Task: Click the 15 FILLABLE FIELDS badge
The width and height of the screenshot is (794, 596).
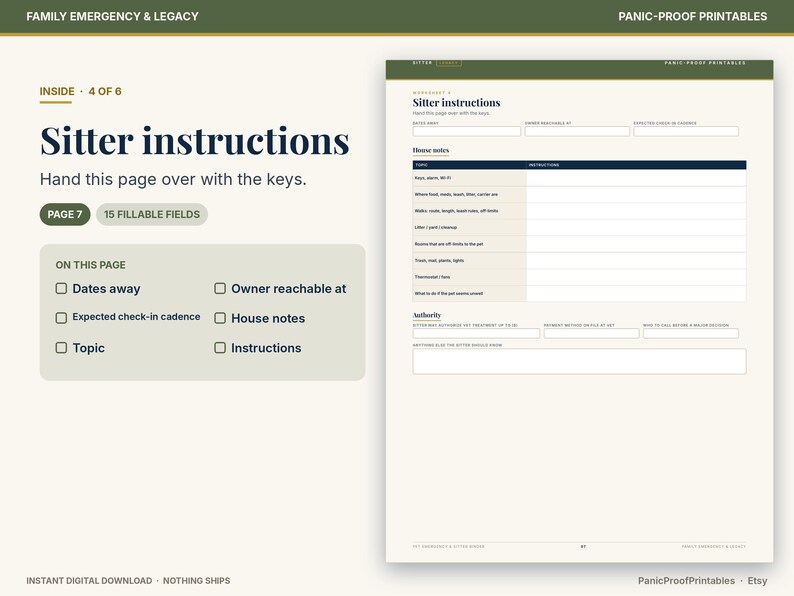Action: (152, 214)
